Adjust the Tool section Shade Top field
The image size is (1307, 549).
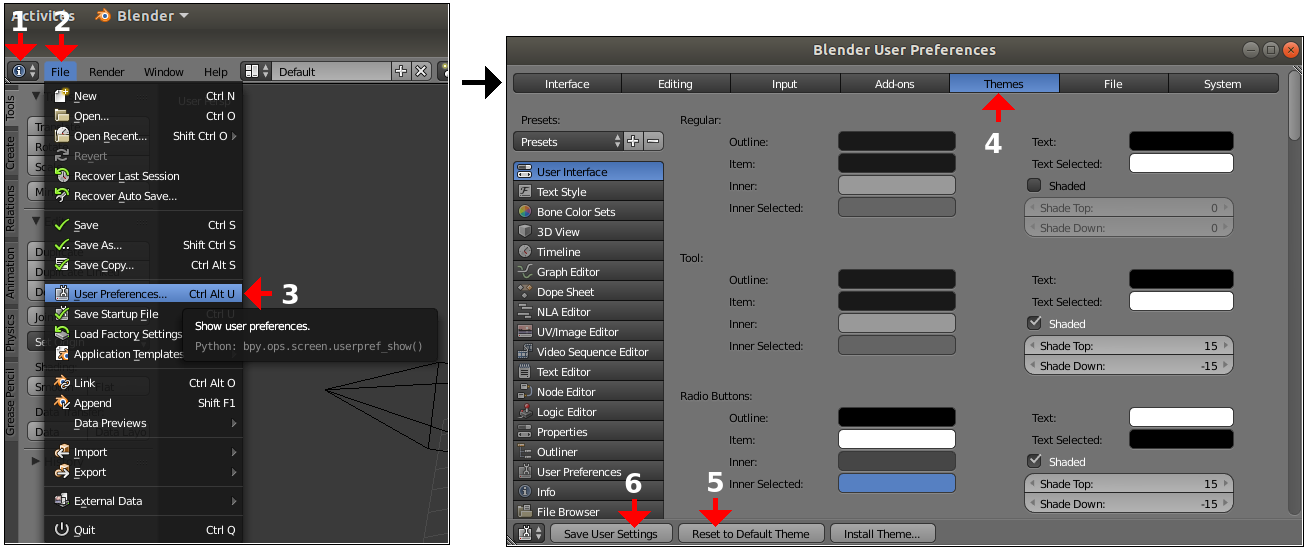pyautogui.click(x=1129, y=346)
